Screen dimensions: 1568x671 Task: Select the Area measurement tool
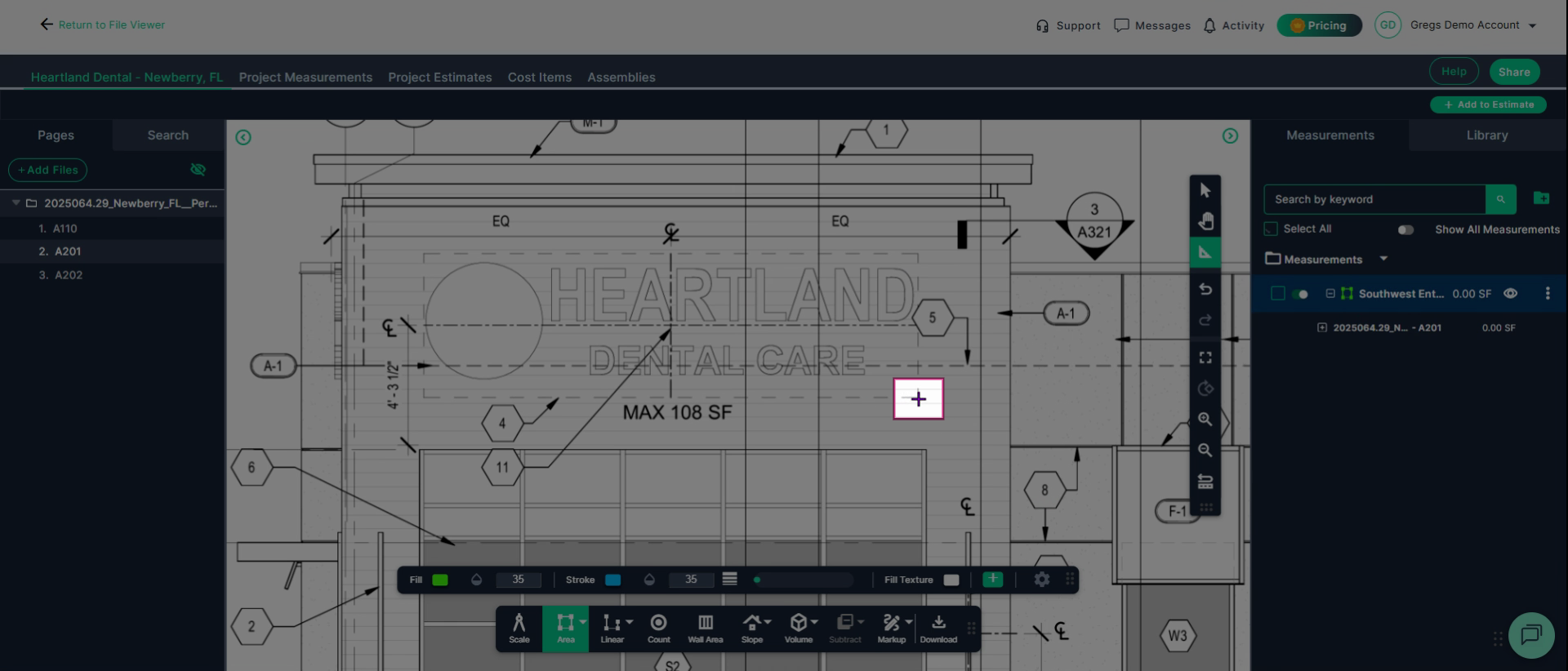click(565, 629)
